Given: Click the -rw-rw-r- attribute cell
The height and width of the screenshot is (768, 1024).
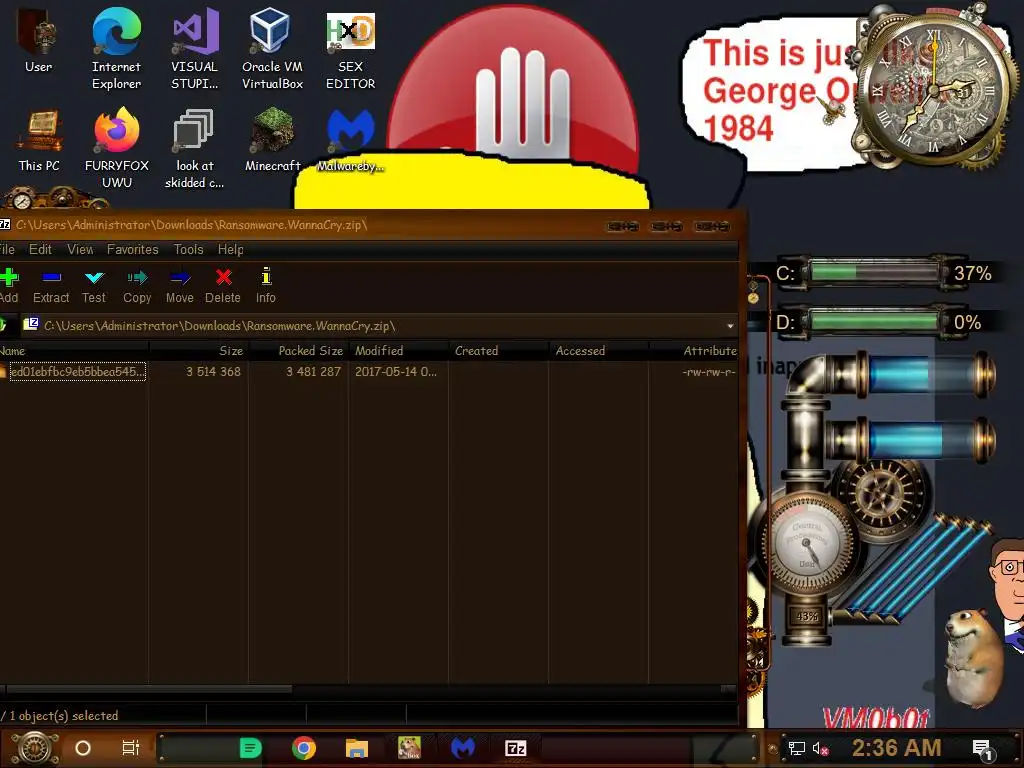Looking at the screenshot, I should (x=709, y=372).
